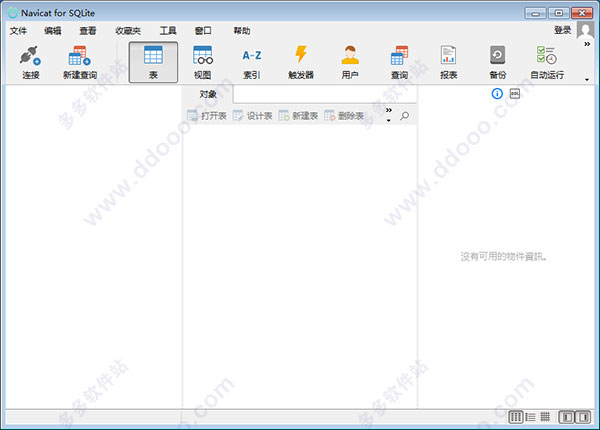
Task: Show the blue information panel icon
Action: [497, 93]
